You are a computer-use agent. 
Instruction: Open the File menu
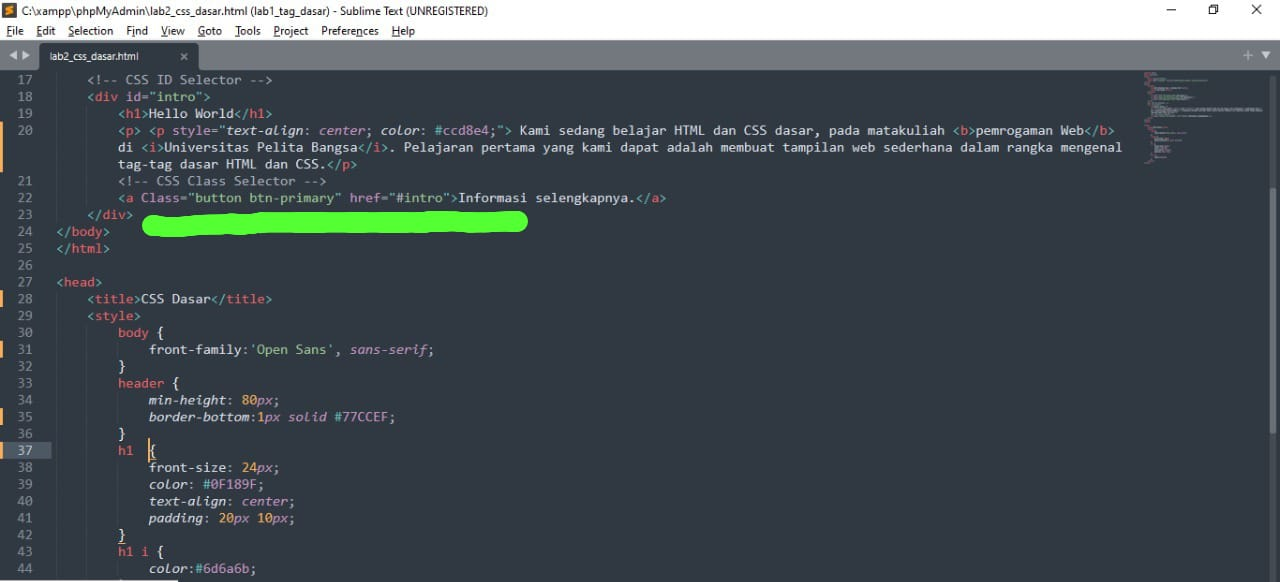15,31
